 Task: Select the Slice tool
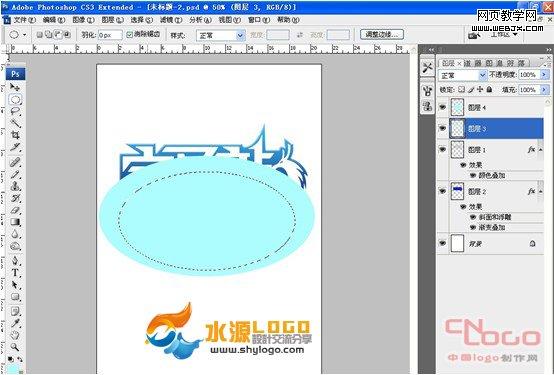coord(15,147)
